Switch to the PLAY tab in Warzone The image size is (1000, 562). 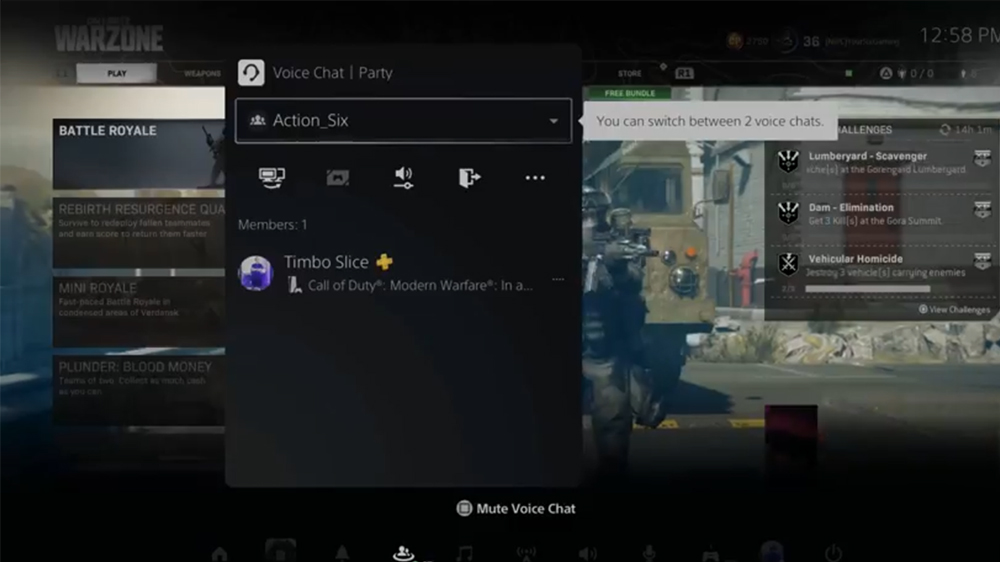tap(117, 73)
